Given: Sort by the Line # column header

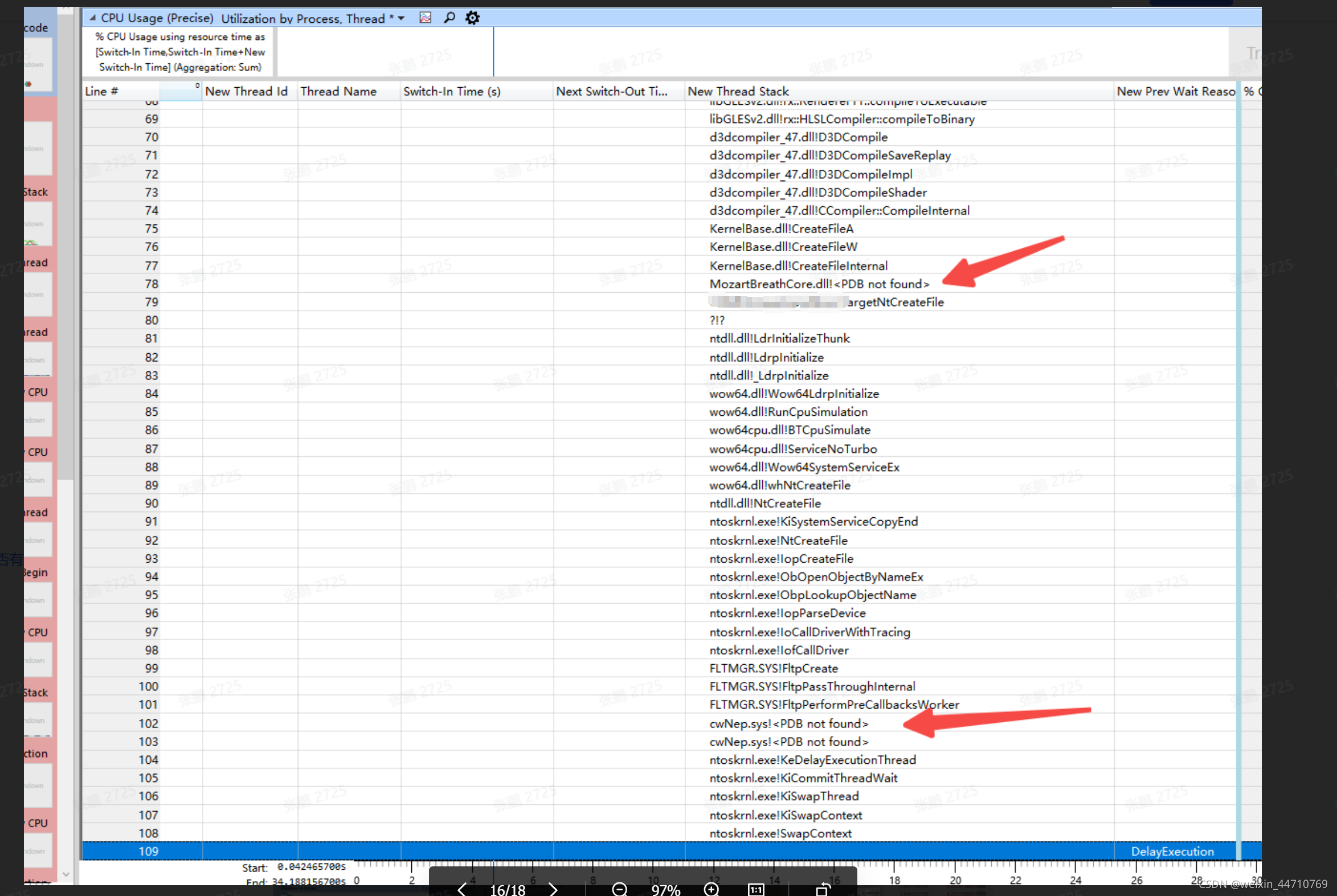Looking at the screenshot, I should pyautogui.click(x=102, y=92).
